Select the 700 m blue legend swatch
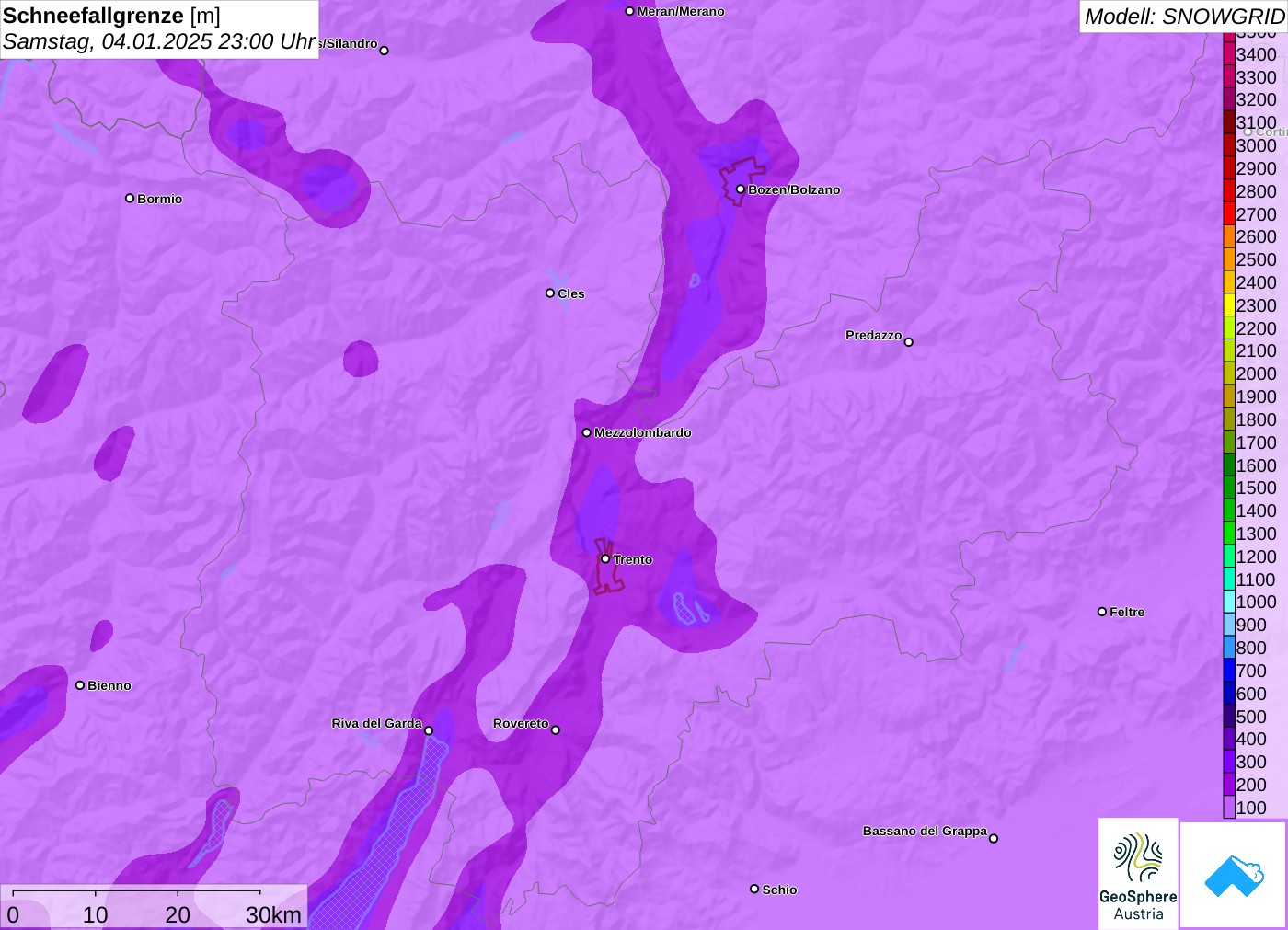 tap(1229, 671)
